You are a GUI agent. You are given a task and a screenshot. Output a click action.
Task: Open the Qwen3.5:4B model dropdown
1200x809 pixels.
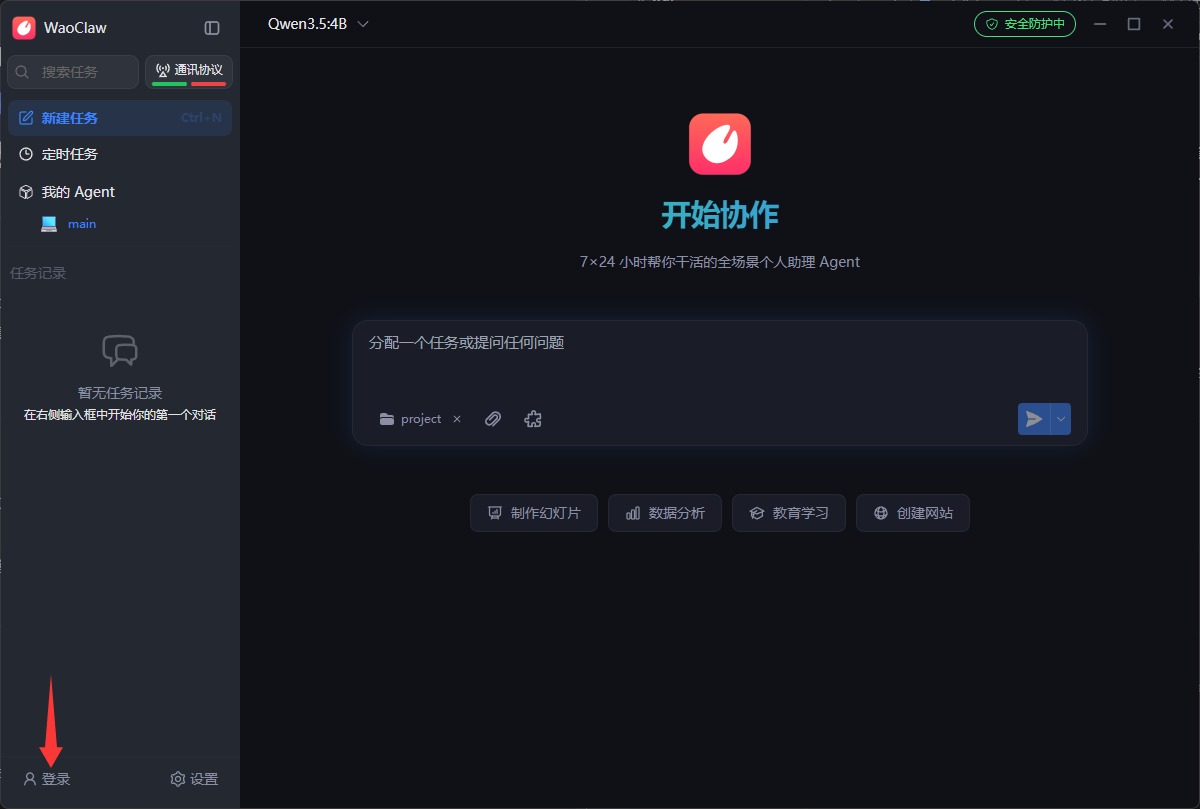pyautogui.click(x=318, y=24)
